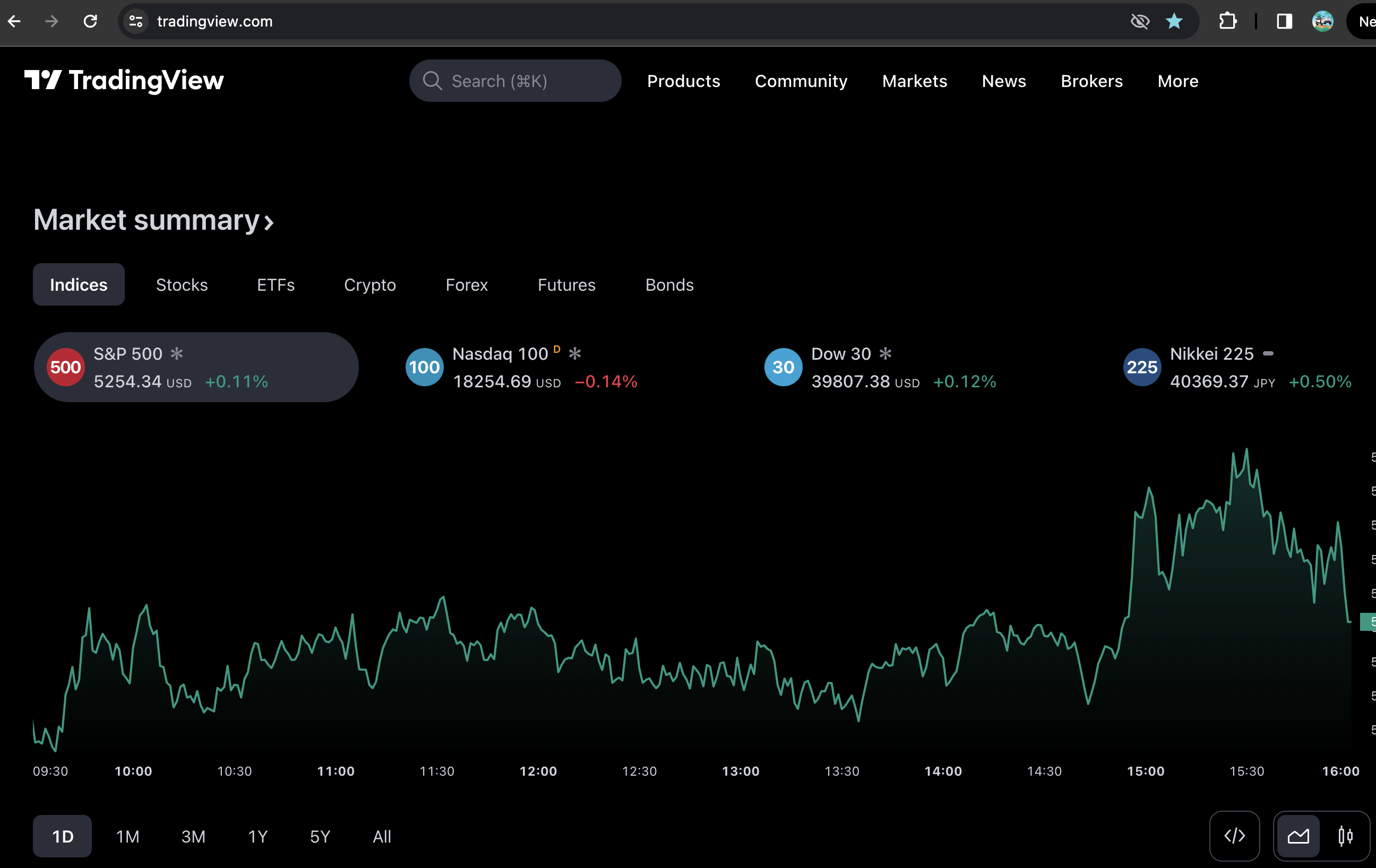The width and height of the screenshot is (1376, 868).
Task: Select the ETFs tab
Action: coord(276,284)
